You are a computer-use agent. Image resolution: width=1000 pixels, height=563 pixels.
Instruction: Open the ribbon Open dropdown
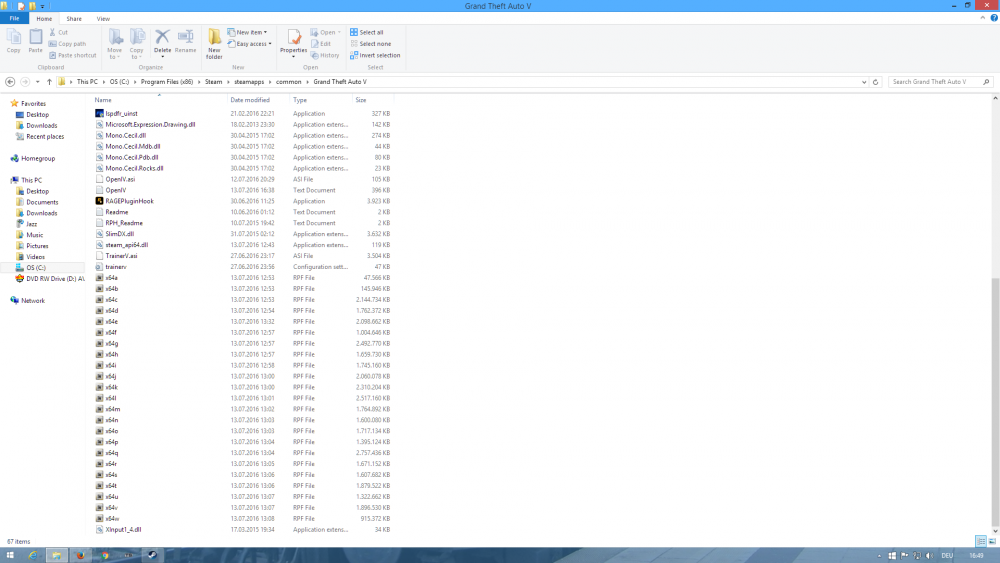point(326,33)
